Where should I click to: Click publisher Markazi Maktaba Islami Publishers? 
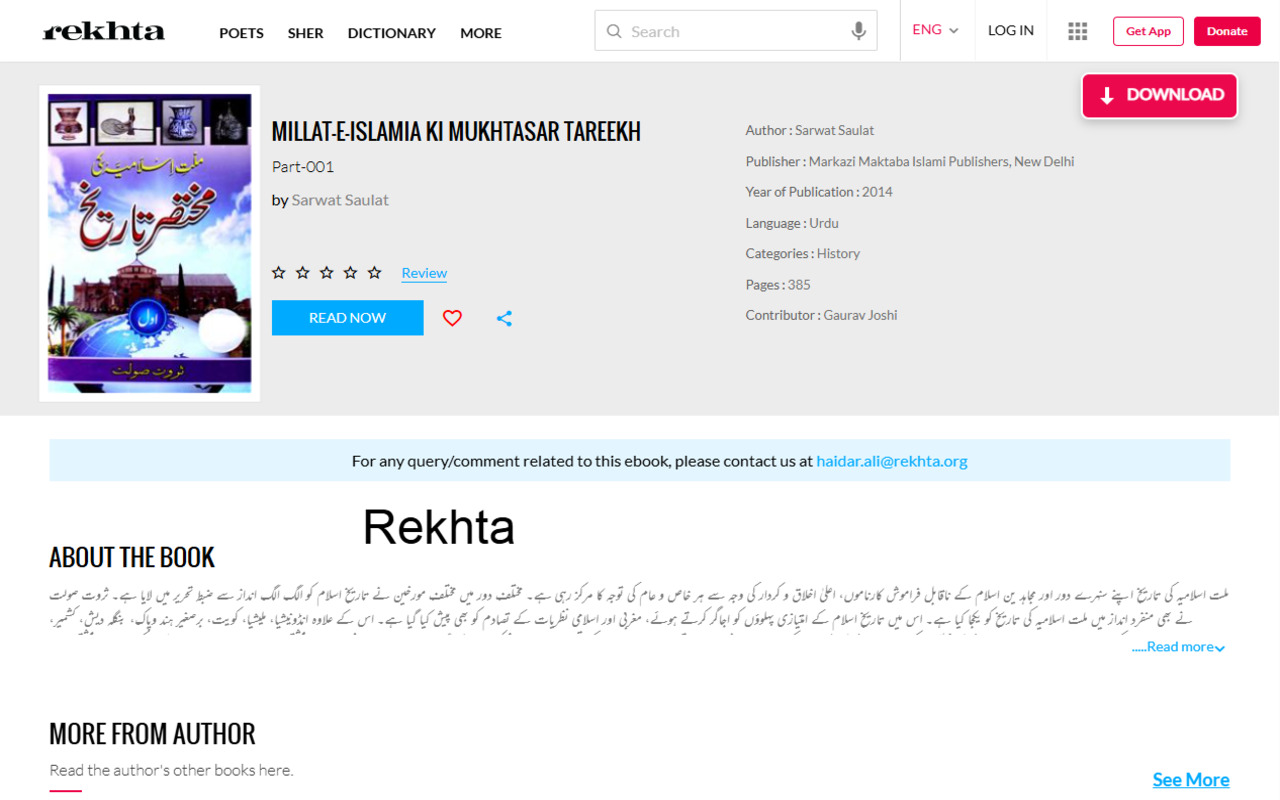(x=941, y=161)
